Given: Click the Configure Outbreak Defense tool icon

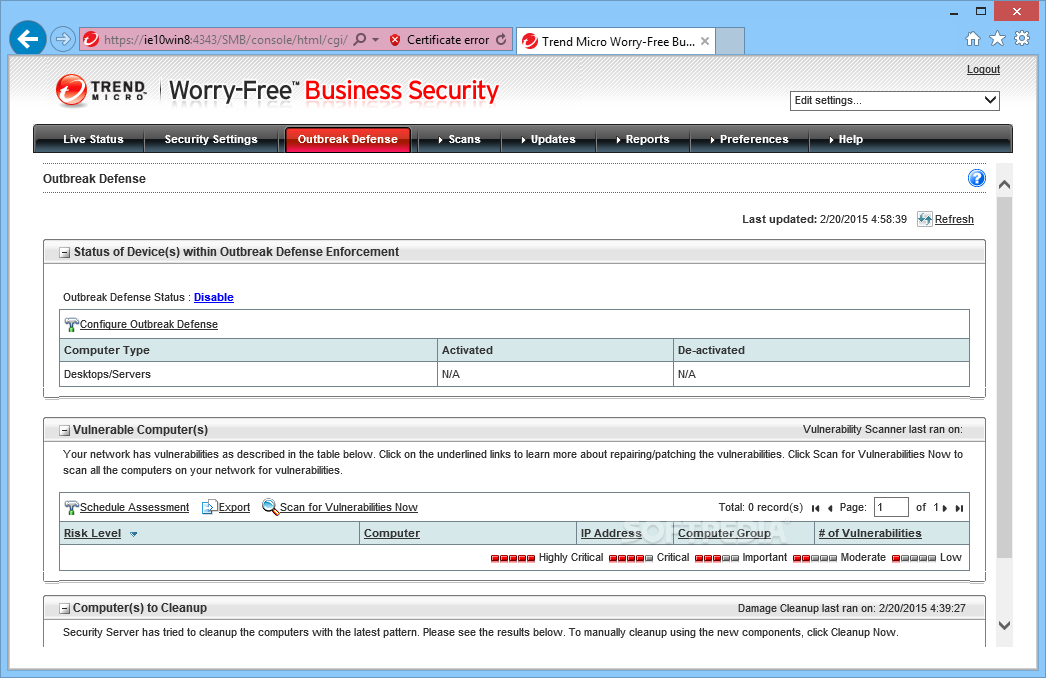Looking at the screenshot, I should point(71,325).
